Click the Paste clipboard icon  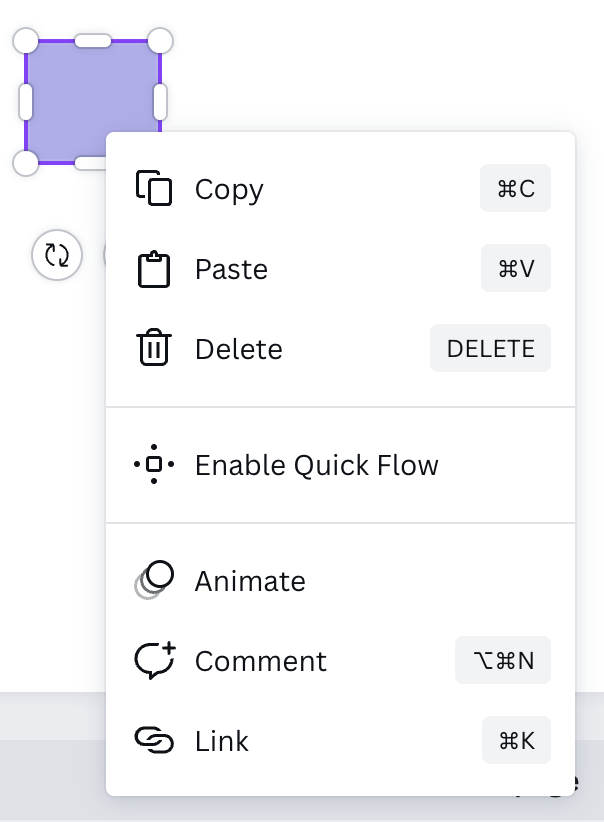154,269
